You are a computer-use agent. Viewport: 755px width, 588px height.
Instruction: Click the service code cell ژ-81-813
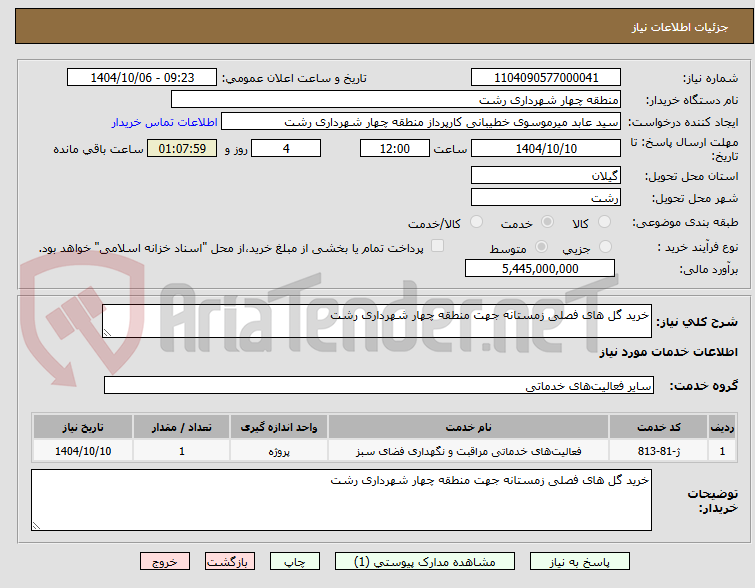point(658,451)
